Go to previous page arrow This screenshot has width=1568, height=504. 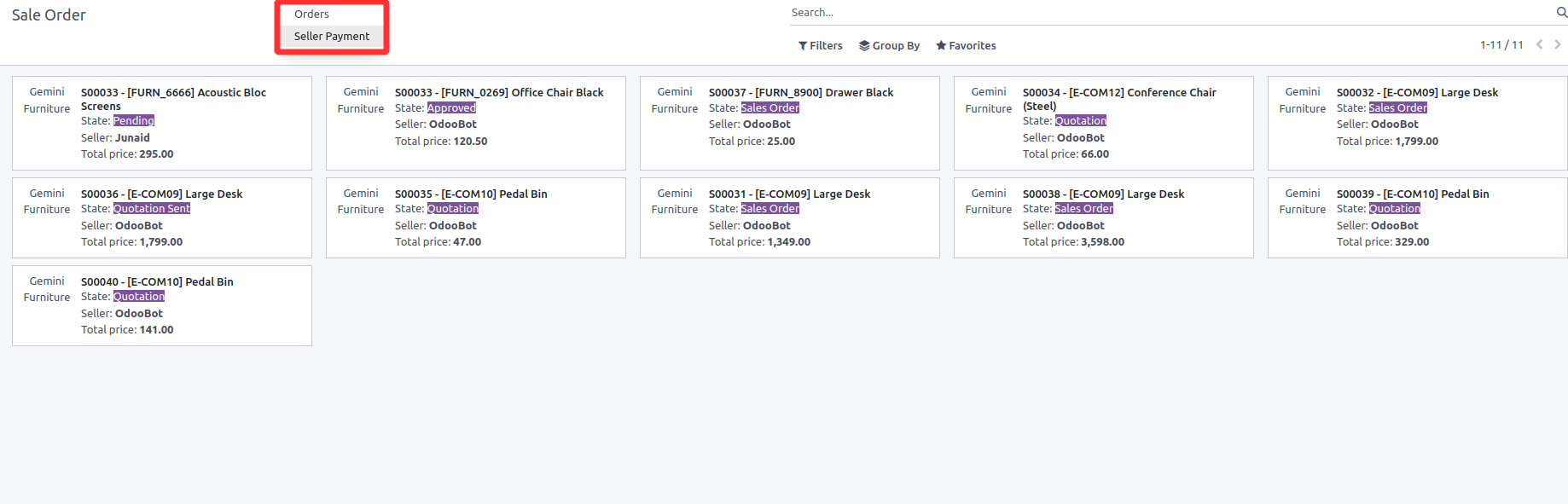pos(1540,44)
